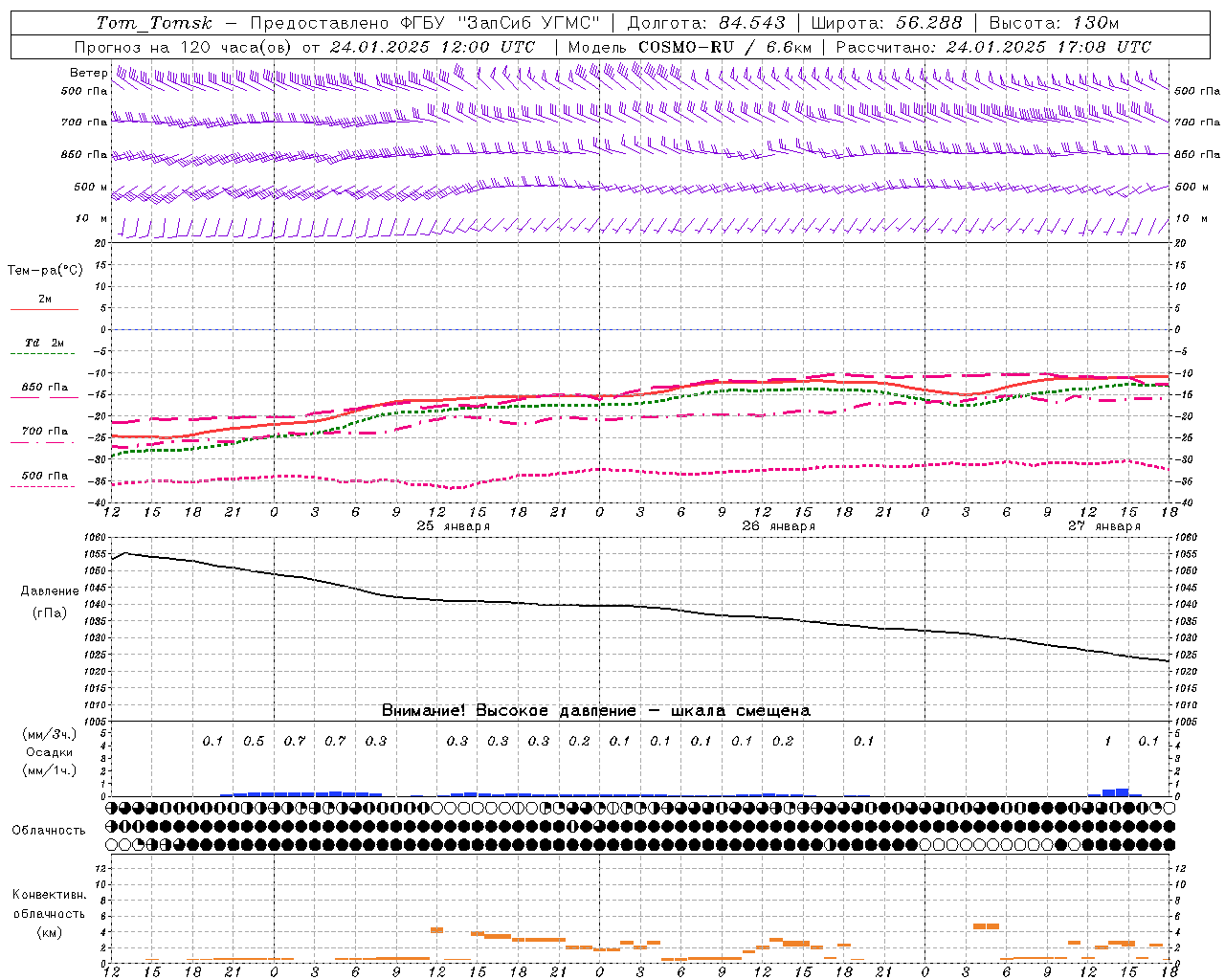Click the 25 января date label
This screenshot has height=980, width=1225.
[453, 526]
